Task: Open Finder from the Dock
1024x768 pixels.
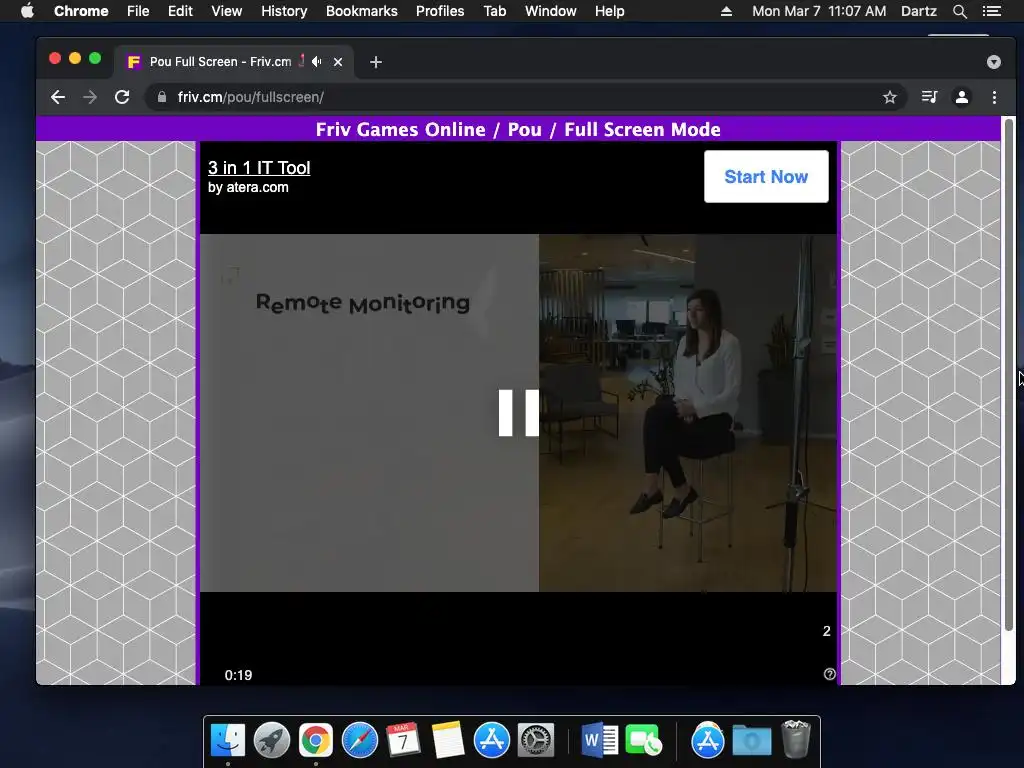Action: pos(228,741)
